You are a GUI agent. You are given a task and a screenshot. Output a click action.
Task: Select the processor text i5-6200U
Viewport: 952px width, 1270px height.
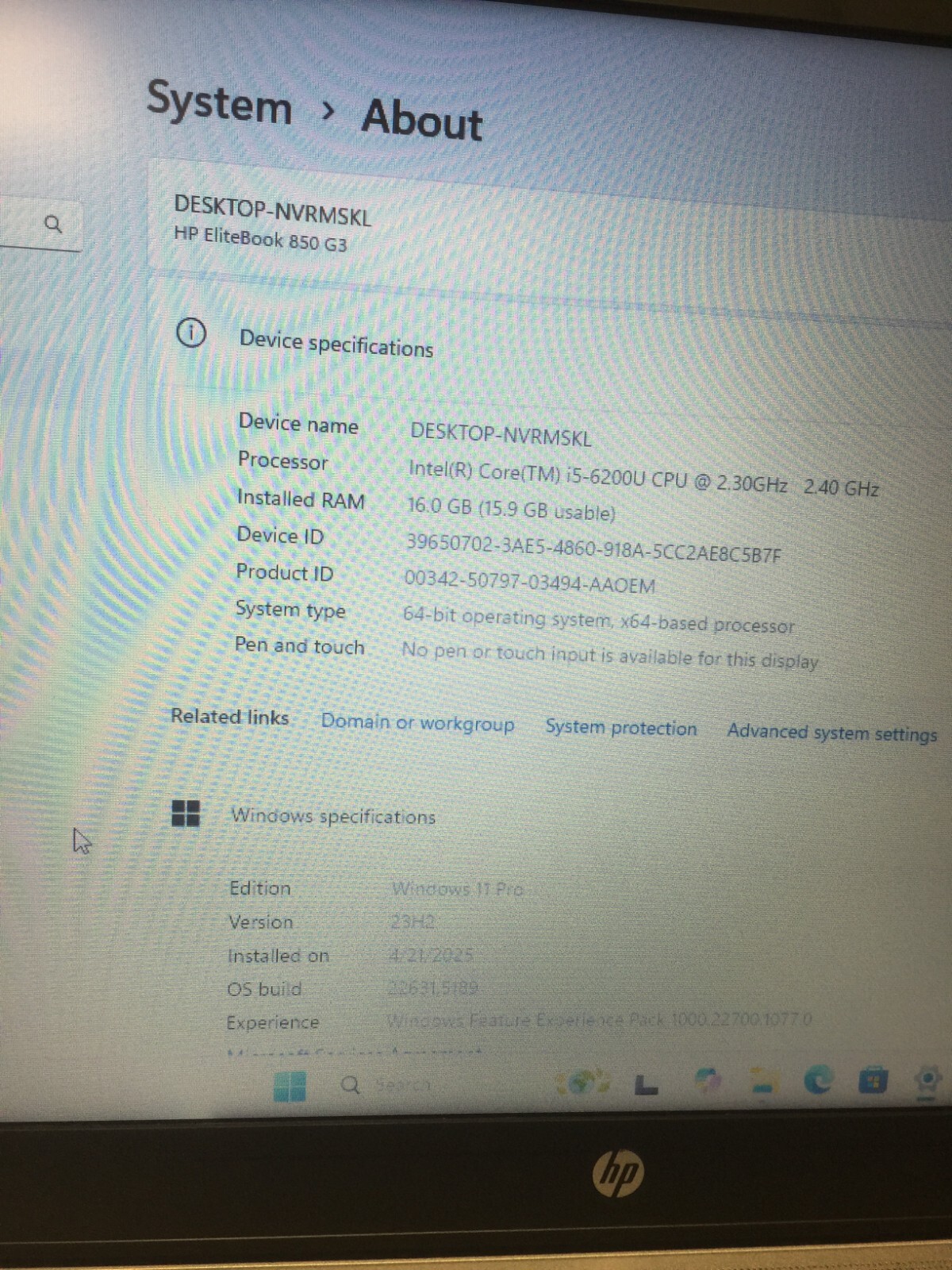coord(607,477)
